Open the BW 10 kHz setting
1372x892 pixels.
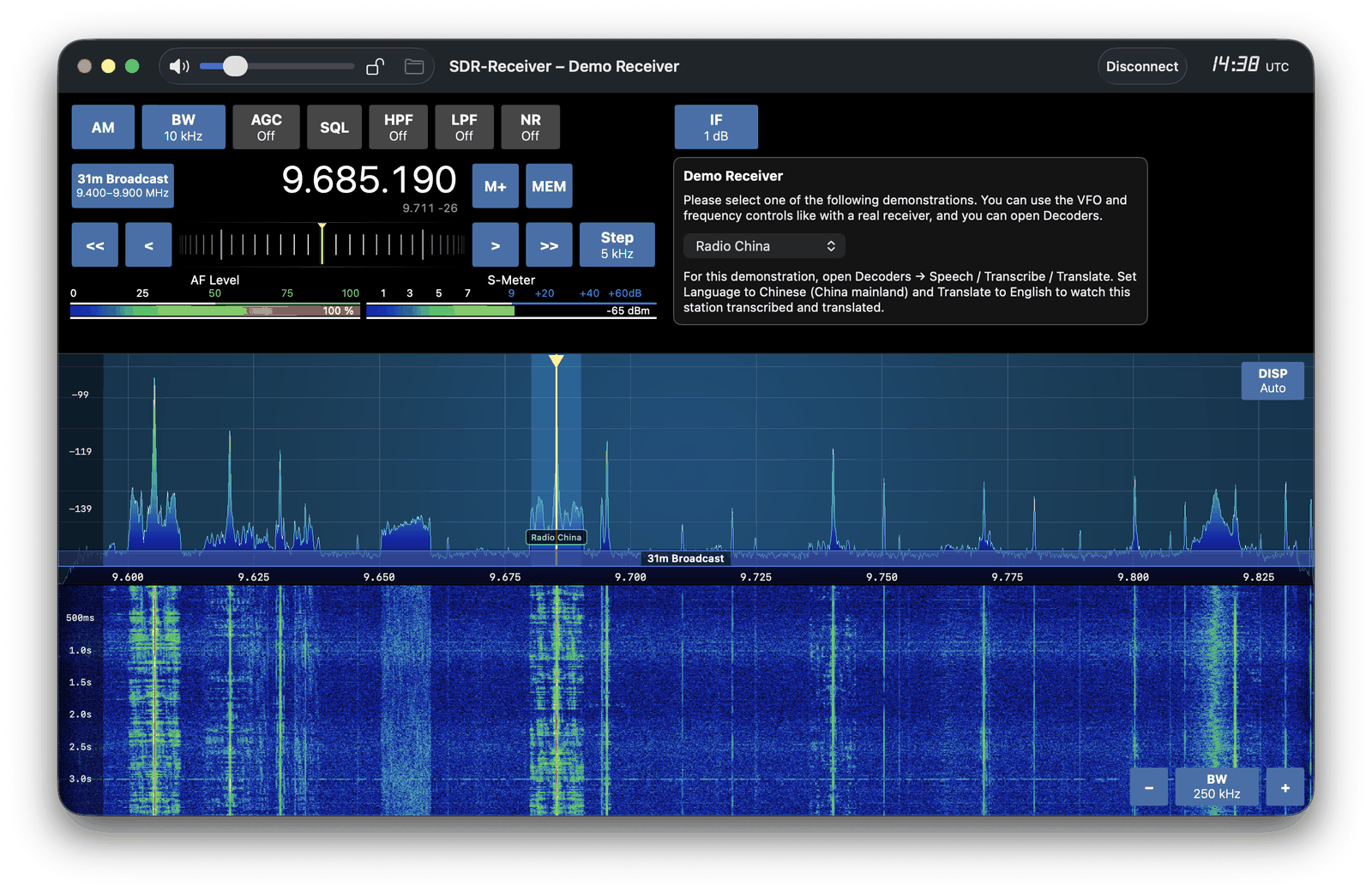coord(184,127)
